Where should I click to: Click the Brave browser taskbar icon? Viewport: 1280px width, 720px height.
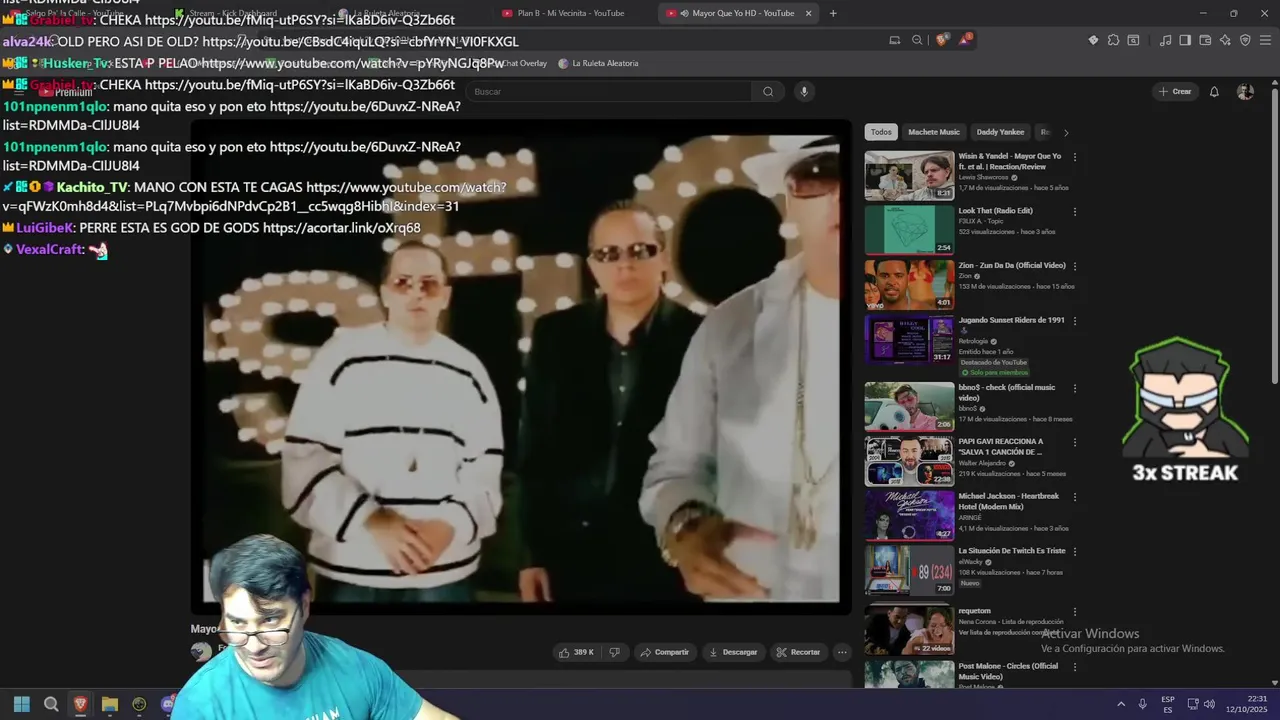[x=80, y=704]
